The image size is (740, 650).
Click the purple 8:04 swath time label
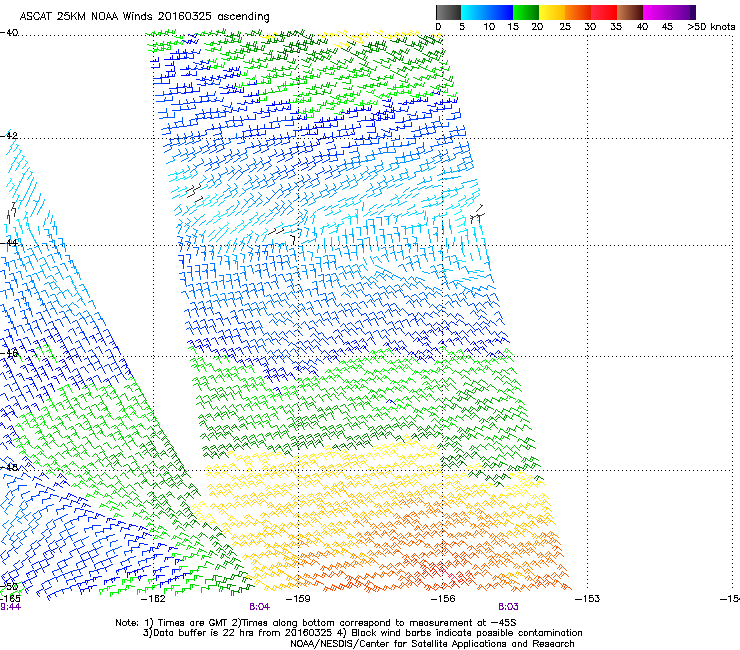260,607
